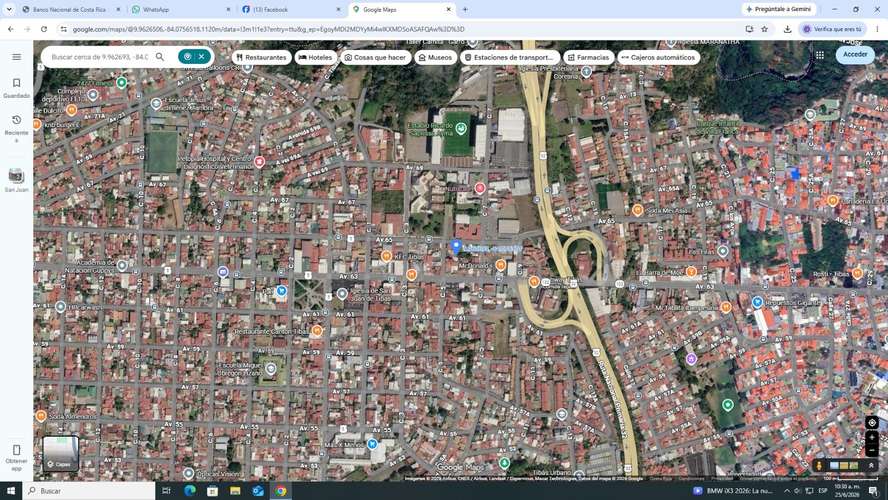Open Task View on the taskbar
Image resolution: width=888 pixels, height=500 pixels.
pyautogui.click(x=166, y=491)
